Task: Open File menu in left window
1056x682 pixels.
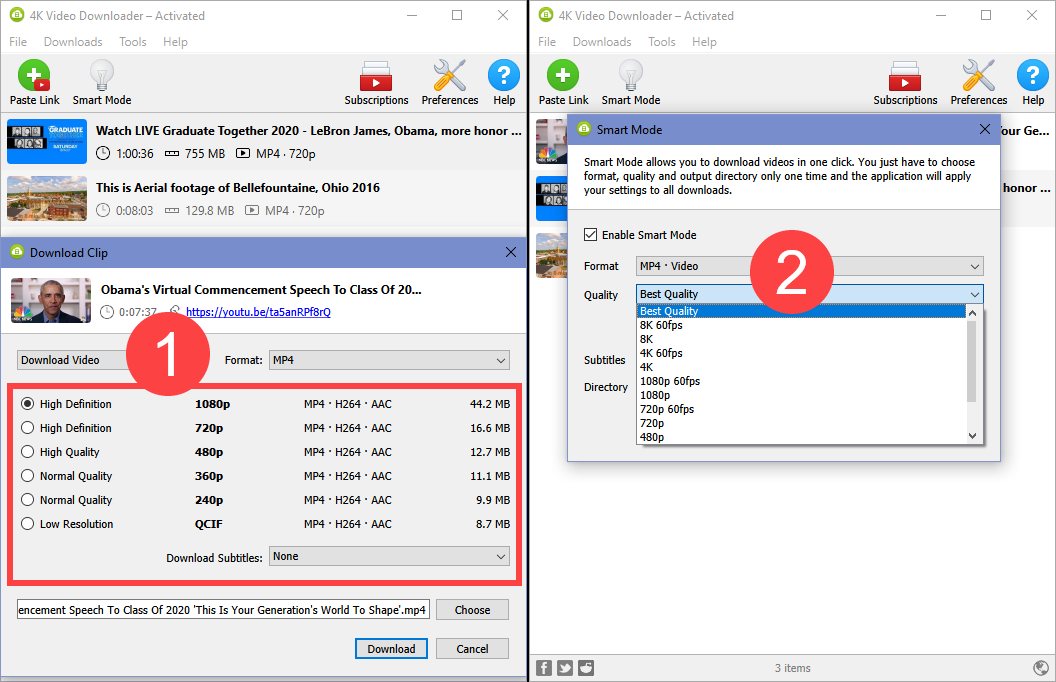Action: [18, 42]
